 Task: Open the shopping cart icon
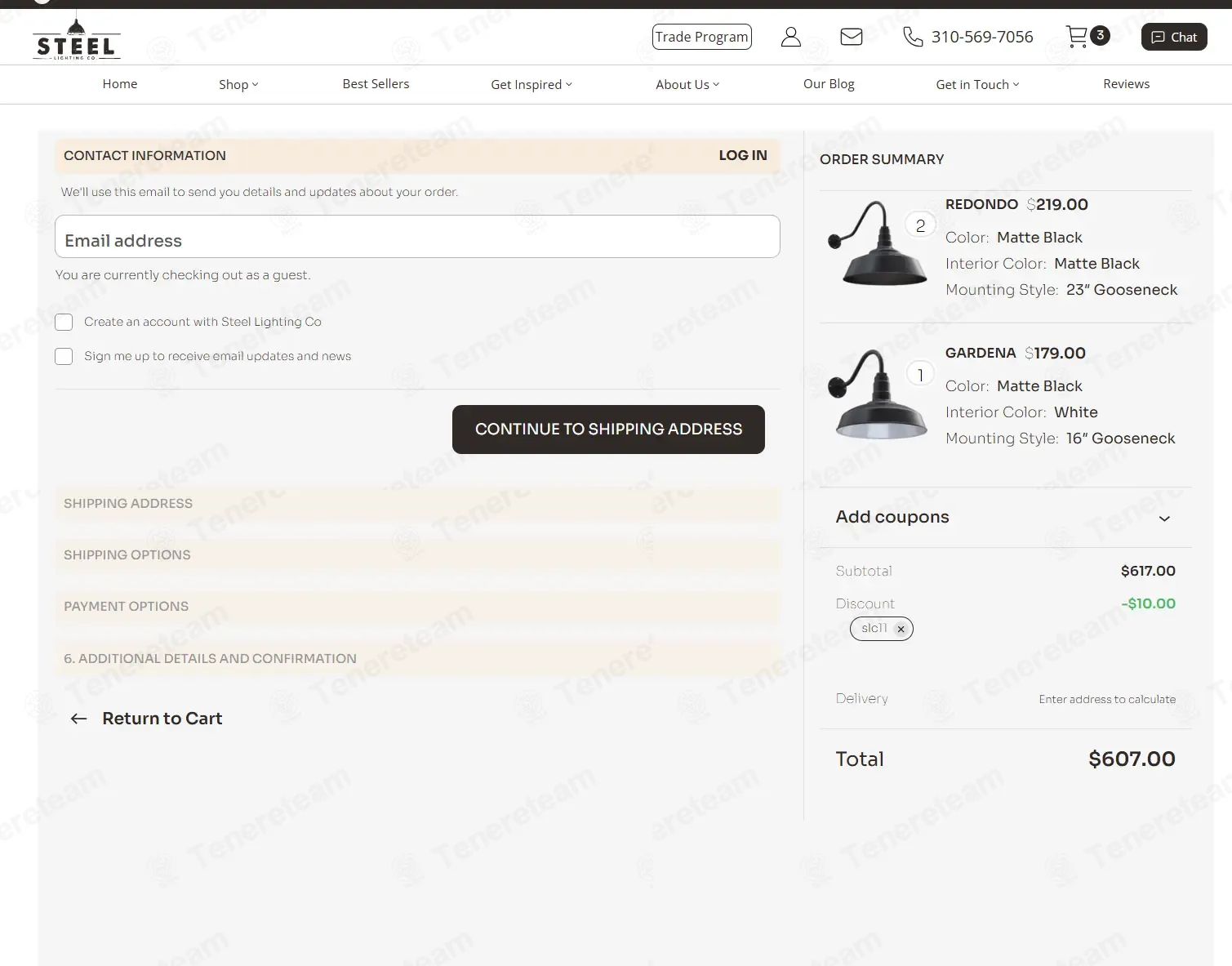pyautogui.click(x=1077, y=37)
